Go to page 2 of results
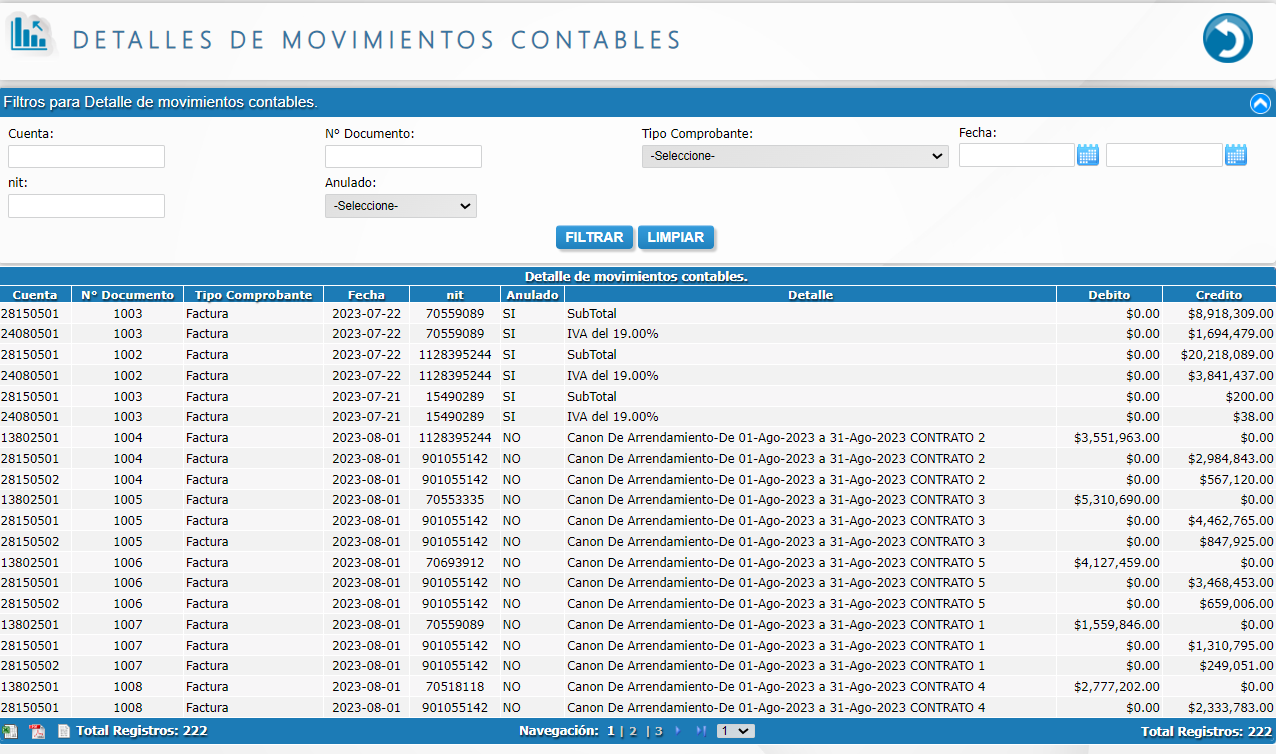 (632, 731)
